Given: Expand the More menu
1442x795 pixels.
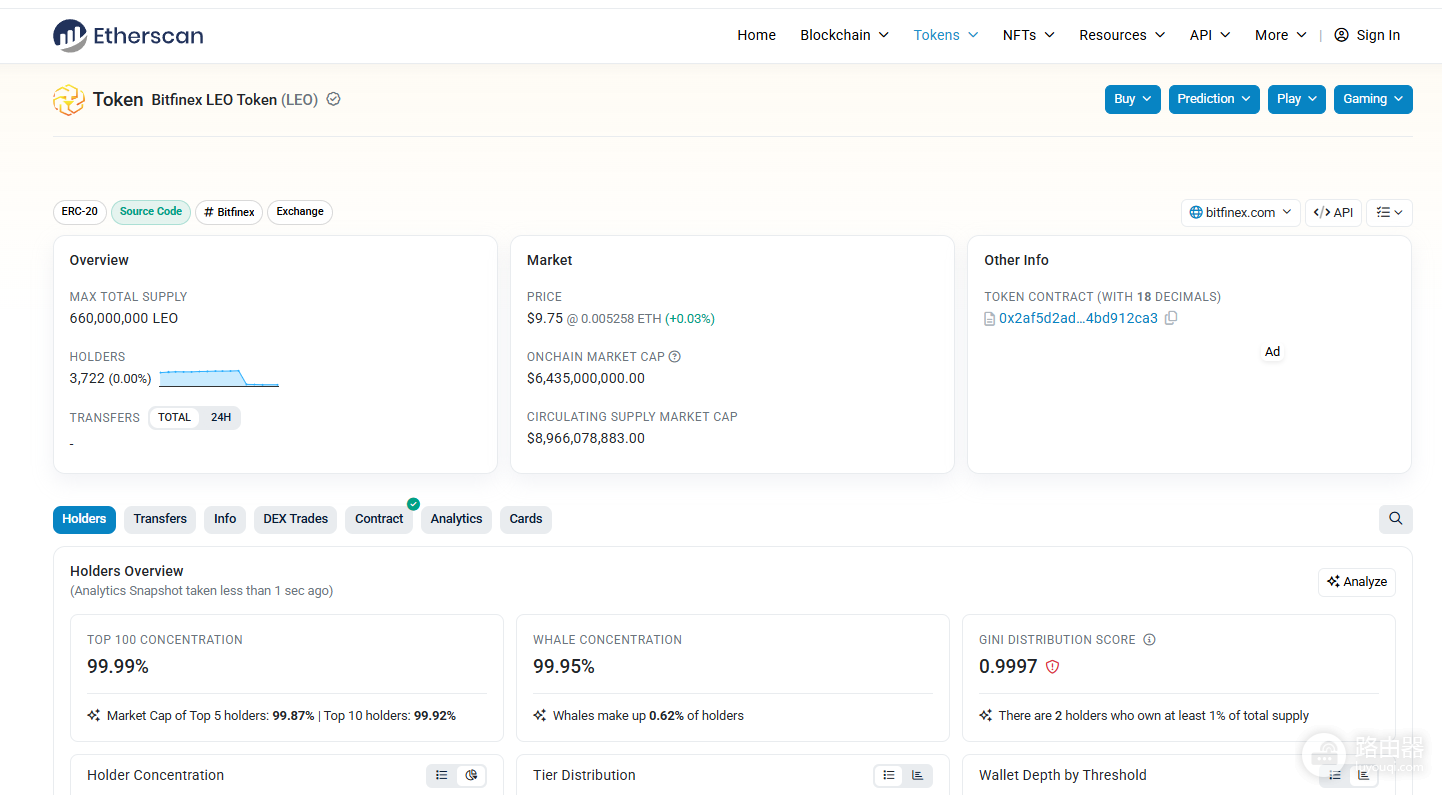Looking at the screenshot, I should [1281, 35].
